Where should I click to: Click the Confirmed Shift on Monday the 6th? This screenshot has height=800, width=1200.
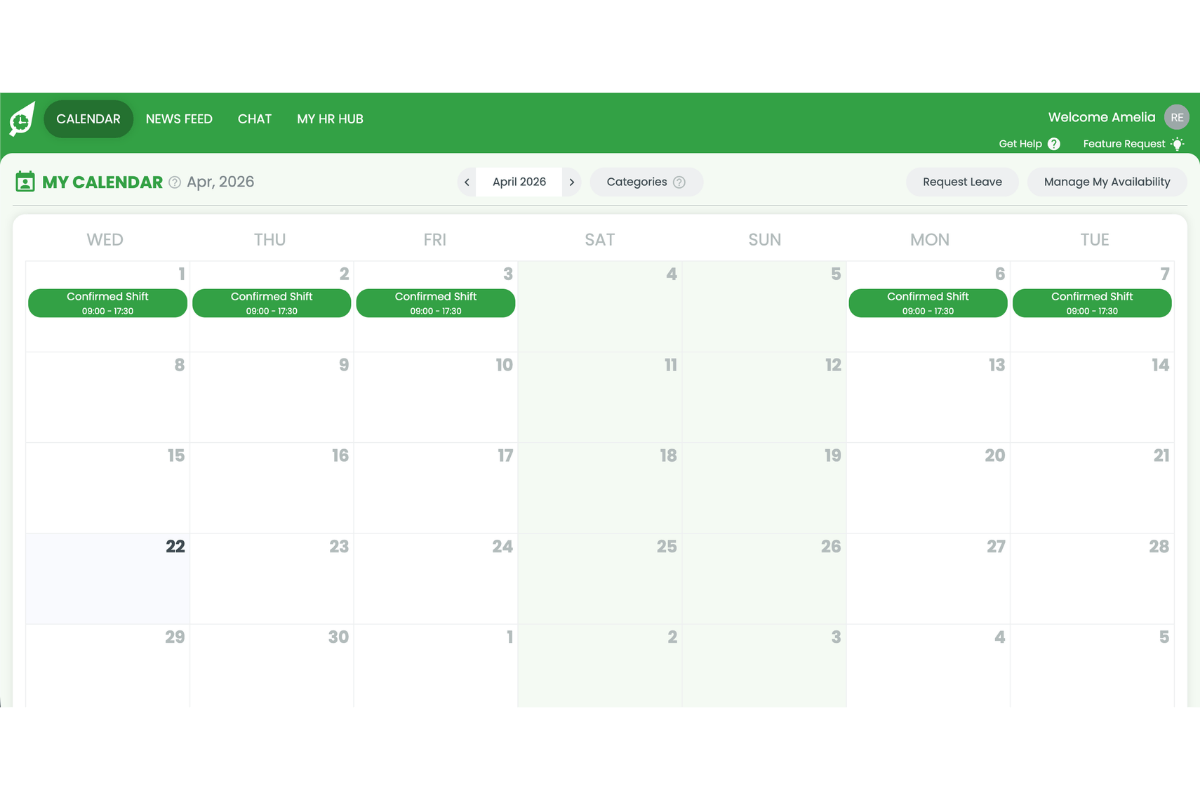[x=928, y=302]
